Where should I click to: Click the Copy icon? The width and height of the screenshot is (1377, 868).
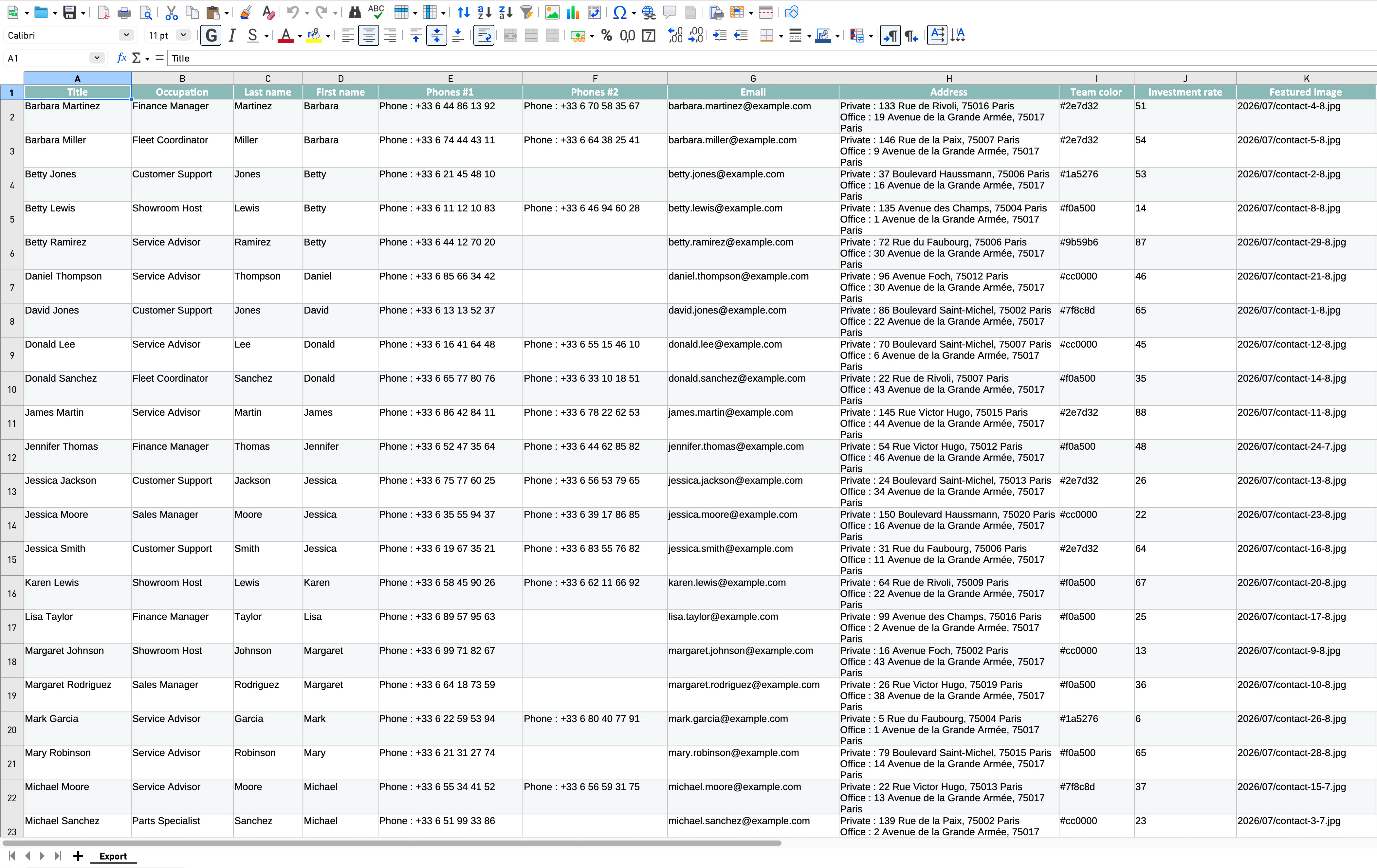tap(193, 12)
